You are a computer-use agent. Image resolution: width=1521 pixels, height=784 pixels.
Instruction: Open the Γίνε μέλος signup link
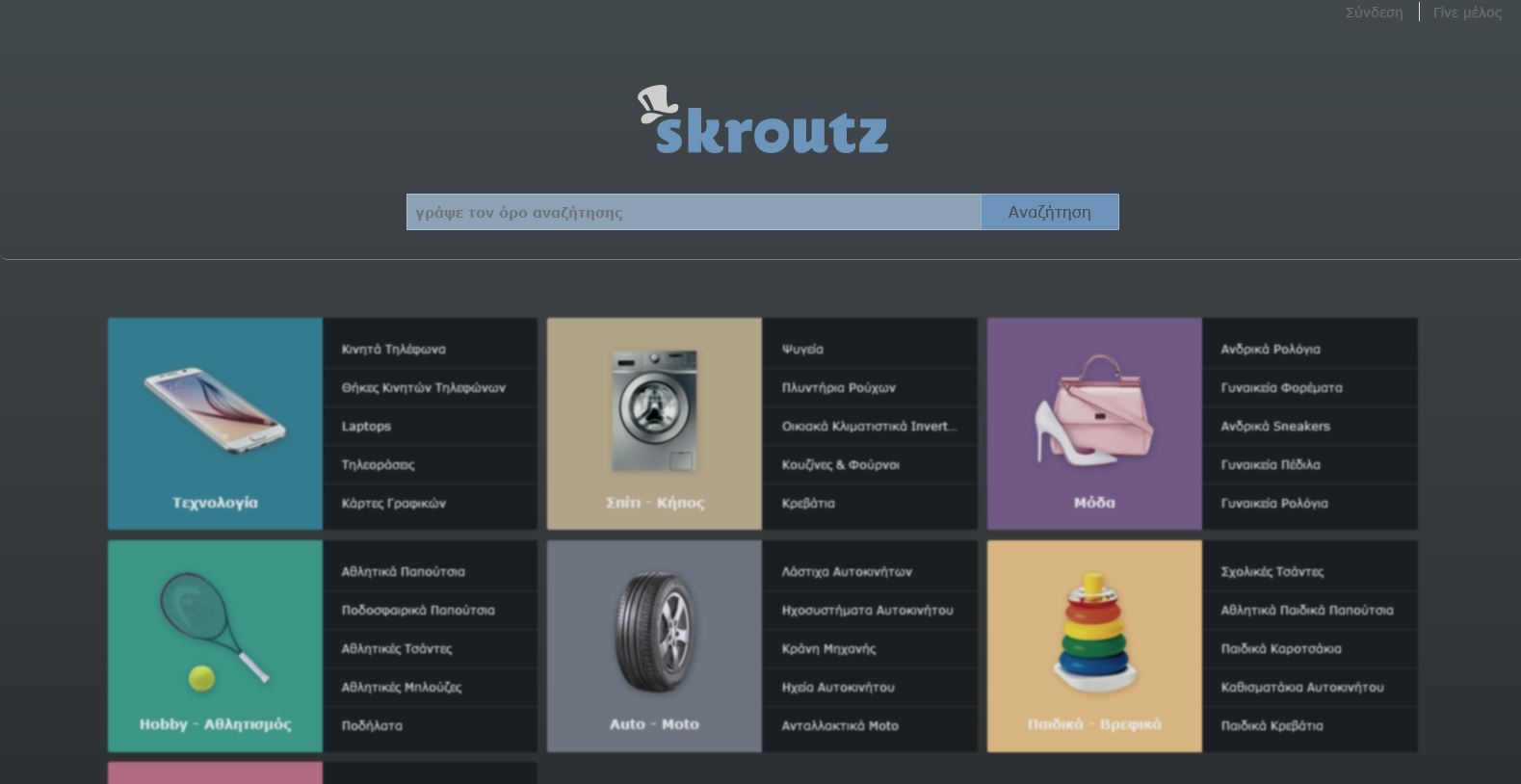coord(1467,13)
